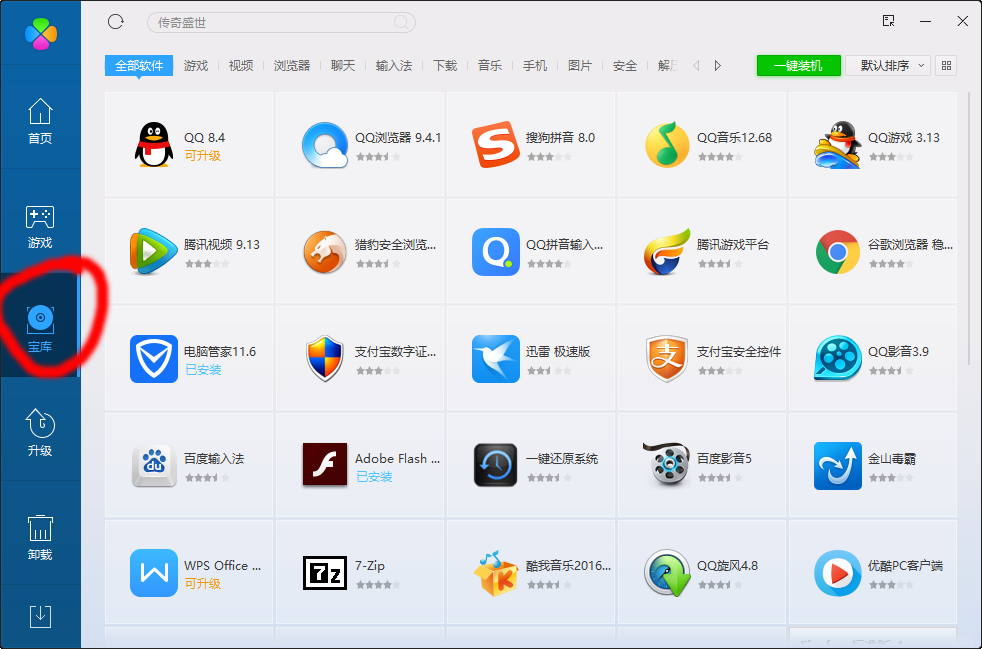Open the download manager icon in sidebar
The height and width of the screenshot is (649, 982).
[40, 617]
